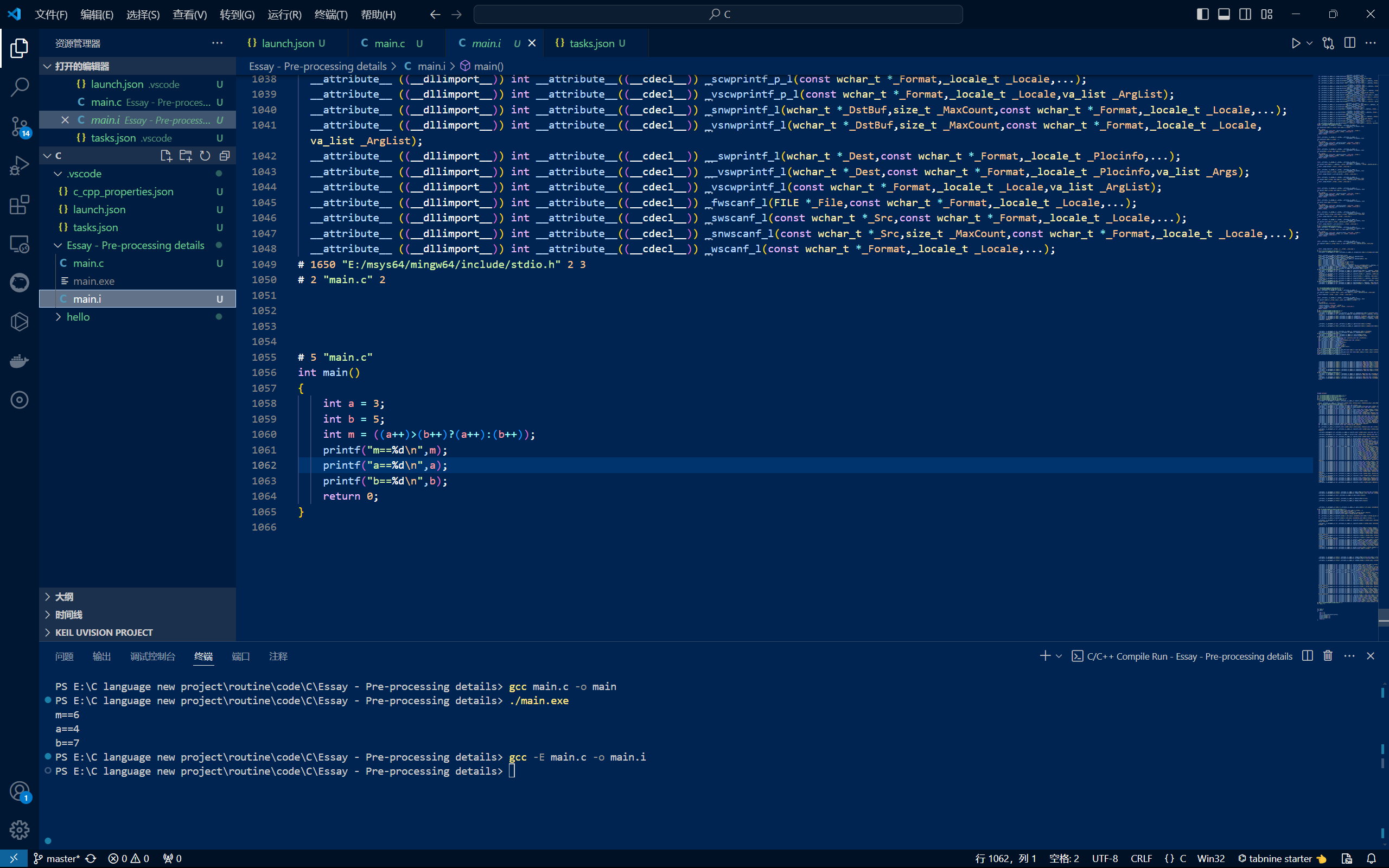
Task: Collapse the .vscode folder
Action: [138, 174]
